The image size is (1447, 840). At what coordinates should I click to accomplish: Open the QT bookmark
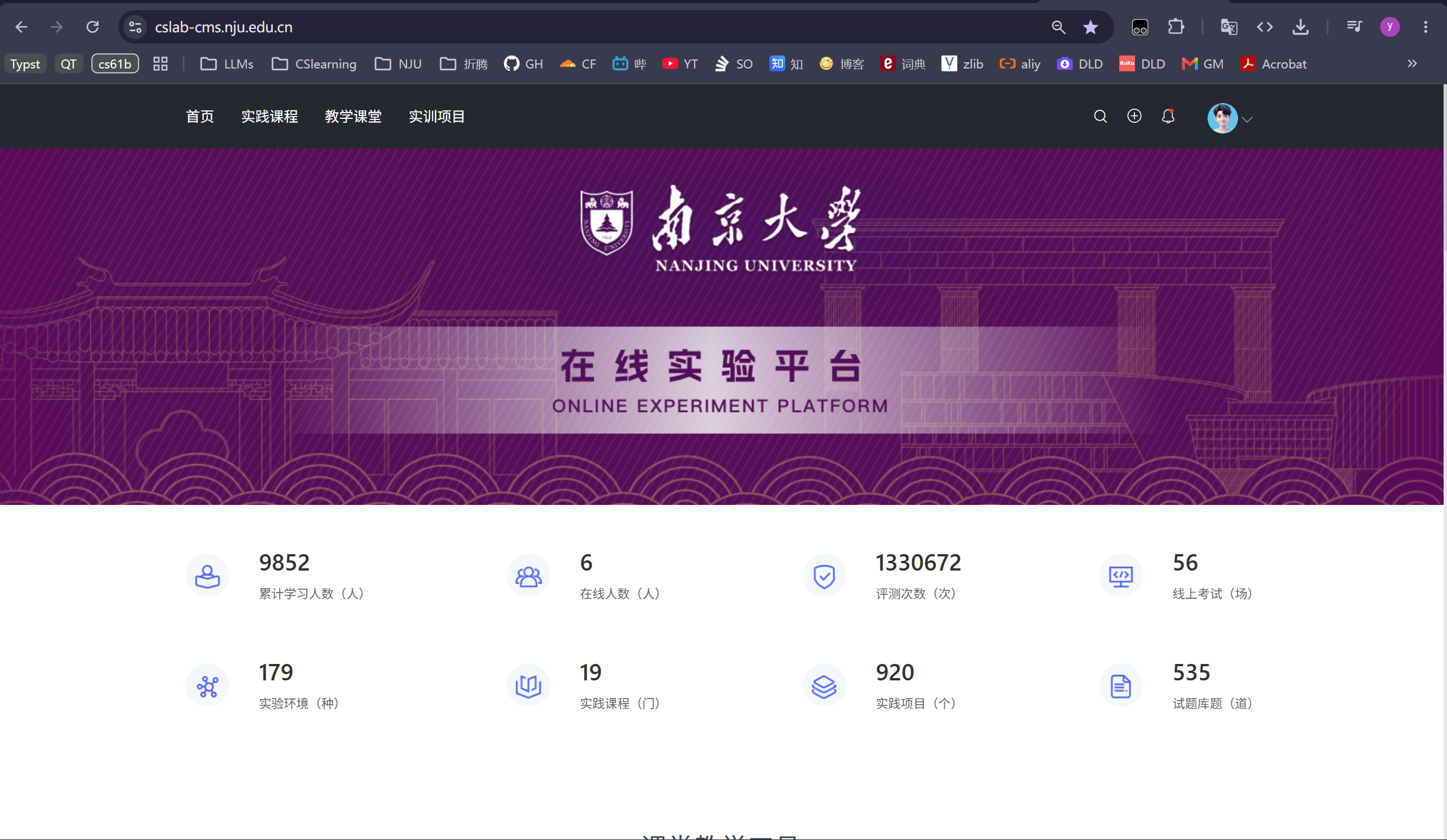[69, 64]
